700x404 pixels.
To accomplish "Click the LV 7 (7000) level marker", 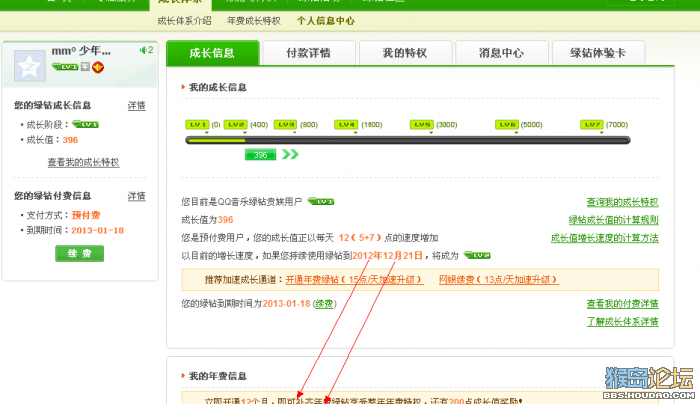I will [x=592, y=125].
